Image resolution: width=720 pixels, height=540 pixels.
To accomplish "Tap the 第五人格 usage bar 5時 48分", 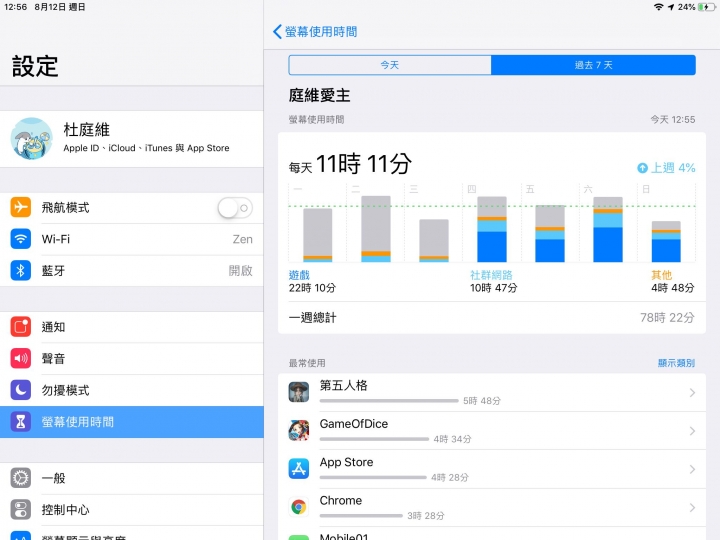I will click(x=389, y=401).
